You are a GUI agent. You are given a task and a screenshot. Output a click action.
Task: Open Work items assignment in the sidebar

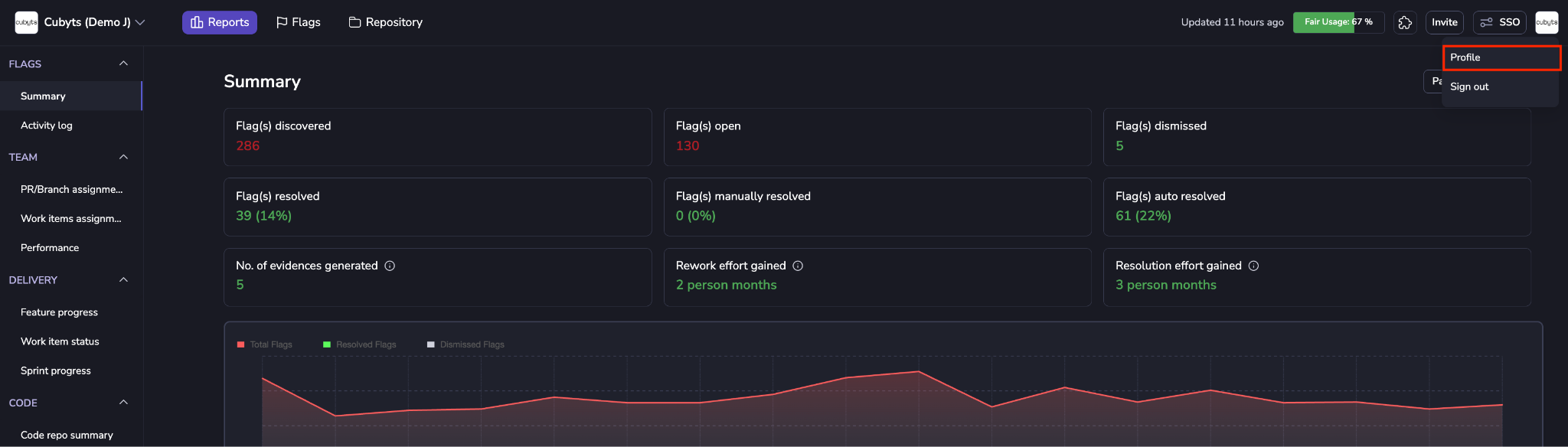pyautogui.click(x=71, y=218)
